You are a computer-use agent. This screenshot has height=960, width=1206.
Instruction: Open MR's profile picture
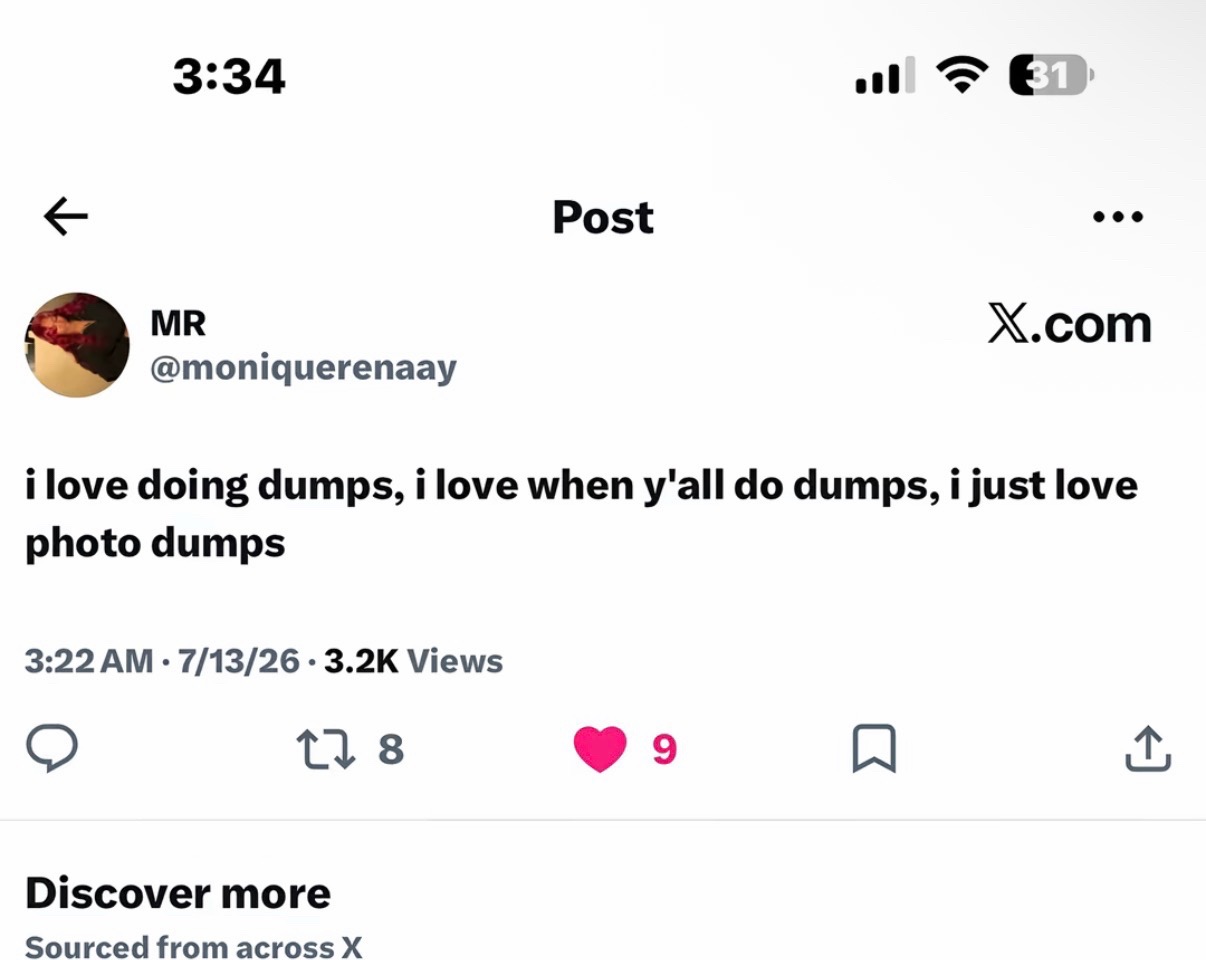click(77, 345)
